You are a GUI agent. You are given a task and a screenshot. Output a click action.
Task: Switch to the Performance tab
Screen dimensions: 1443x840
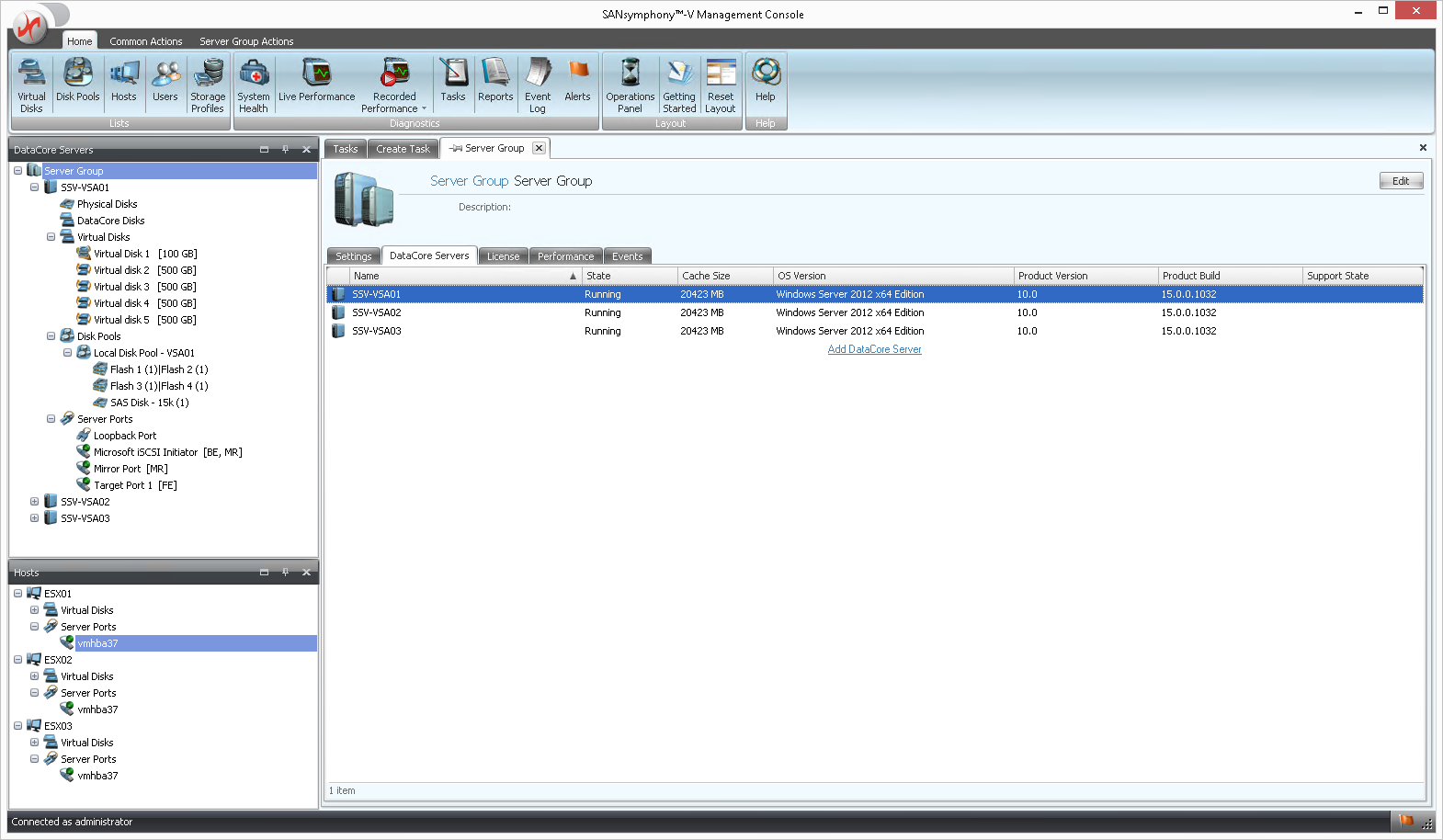point(565,256)
